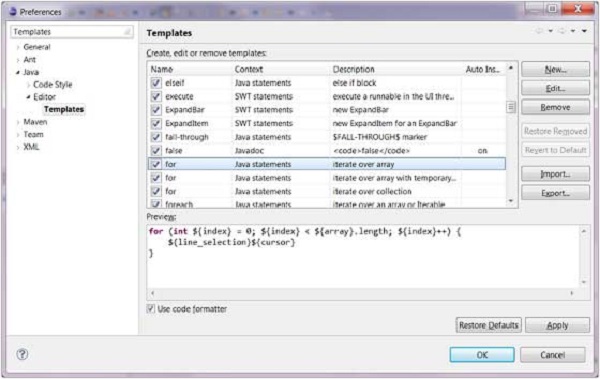Click the template table scroll-up arrow
Viewport: 600px width, 379px height.
tap(510, 68)
